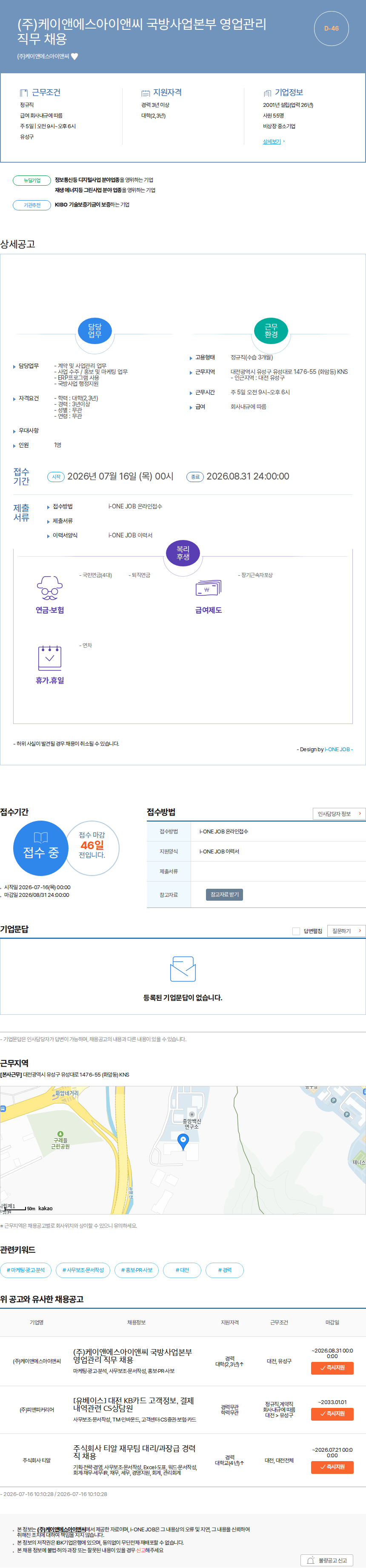This screenshot has height=1568, width=366.
Task: Click the 휴가·휴일 calendar check icon
Action: click(x=50, y=658)
